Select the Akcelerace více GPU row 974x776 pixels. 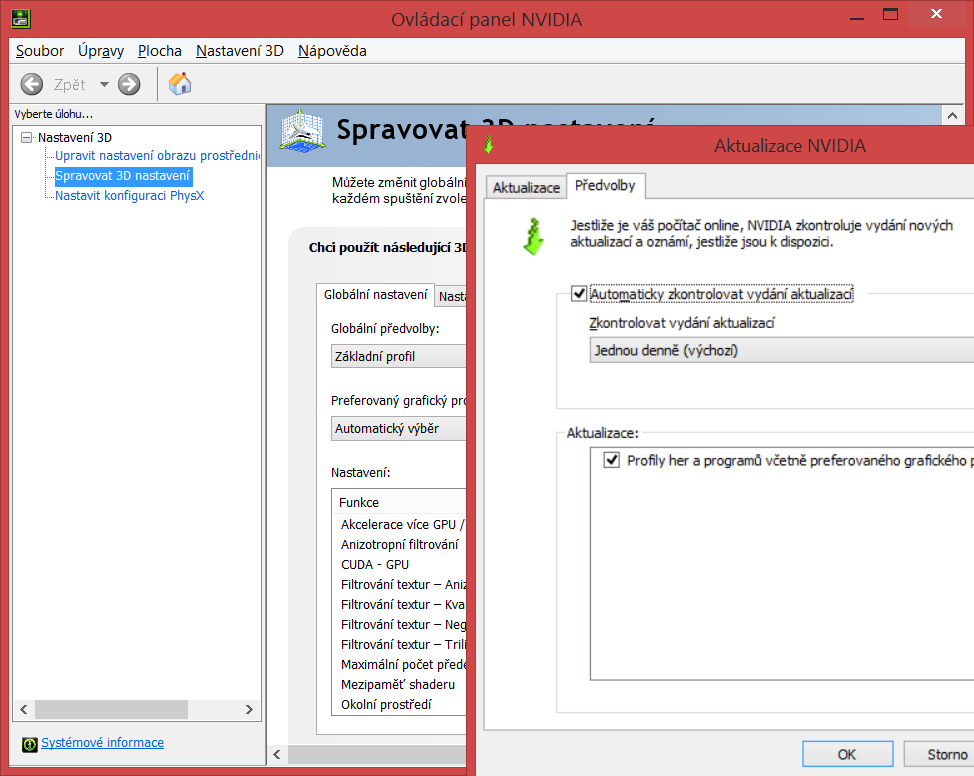click(x=399, y=525)
